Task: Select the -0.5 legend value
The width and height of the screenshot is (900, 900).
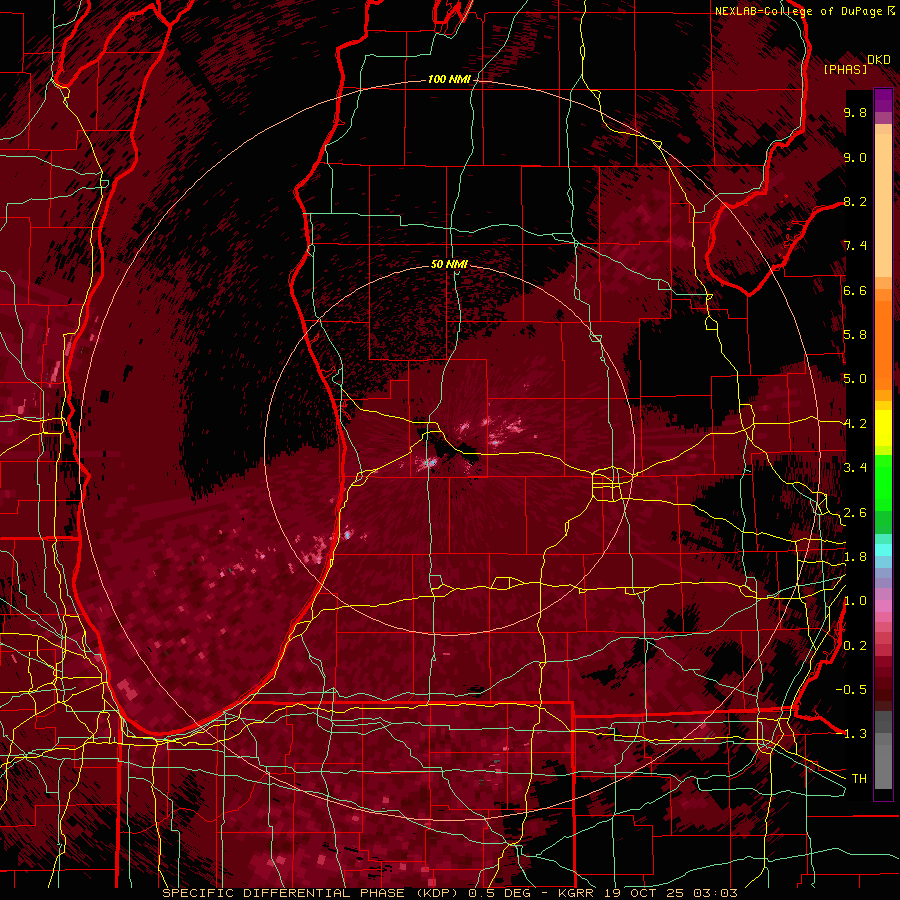Action: (x=851, y=690)
